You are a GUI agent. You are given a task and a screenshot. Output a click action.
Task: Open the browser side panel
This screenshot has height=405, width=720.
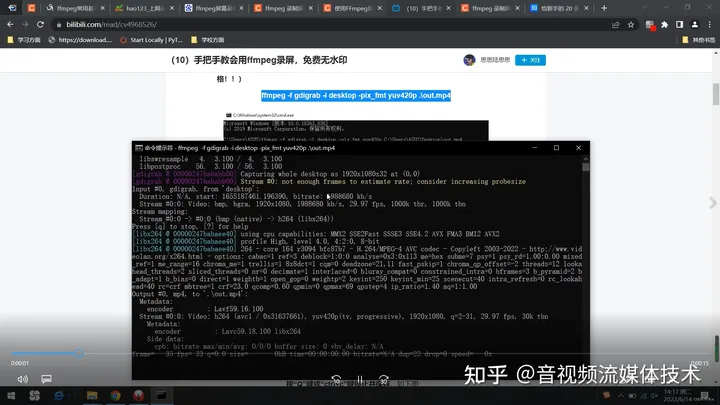[x=680, y=25]
